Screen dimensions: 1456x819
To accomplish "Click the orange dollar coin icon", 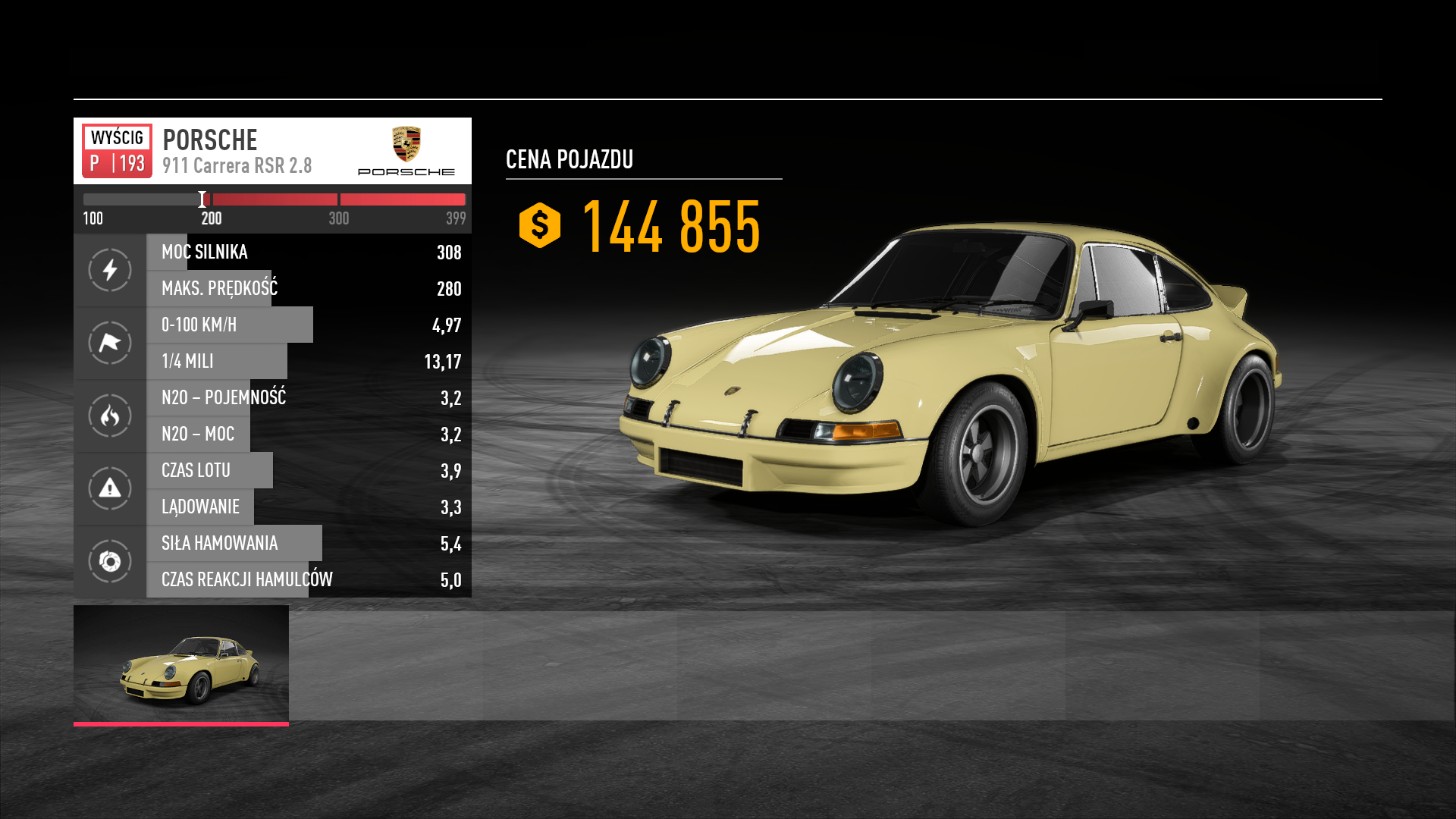I will [x=539, y=225].
